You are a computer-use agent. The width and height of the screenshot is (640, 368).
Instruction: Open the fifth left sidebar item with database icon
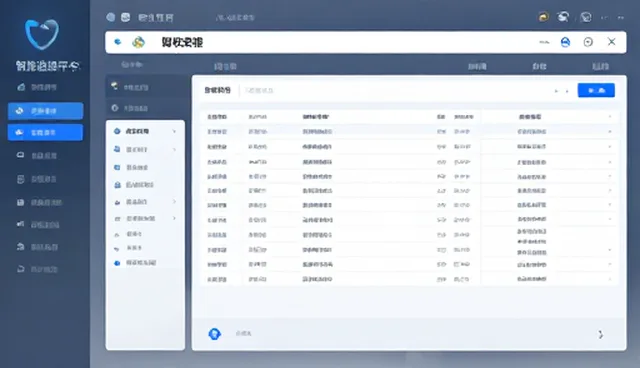pos(38,179)
